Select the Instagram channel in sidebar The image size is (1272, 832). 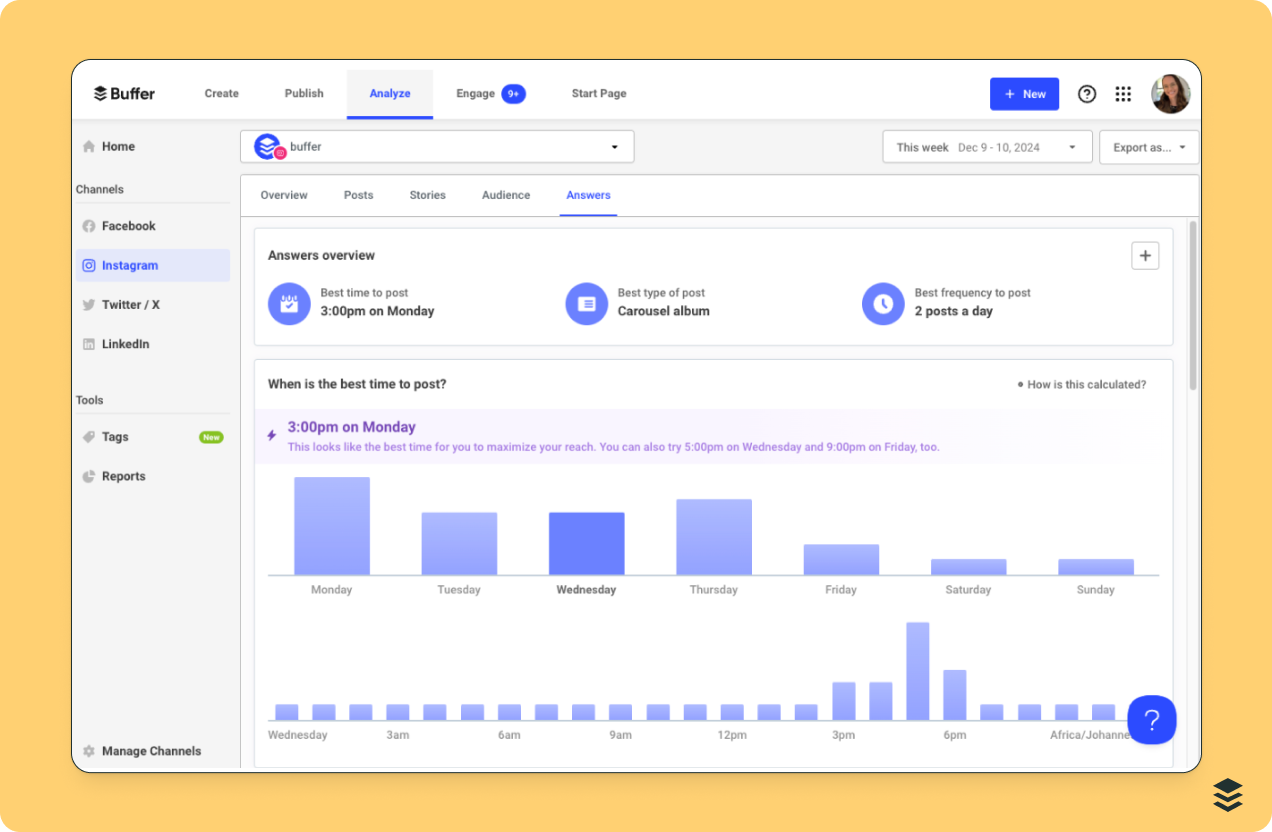tap(129, 265)
